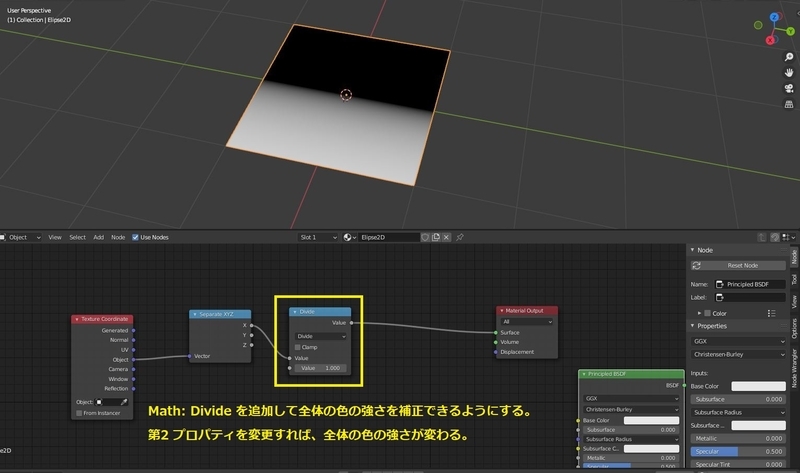
Task: Open Color presets list icon
Action: tap(771, 313)
